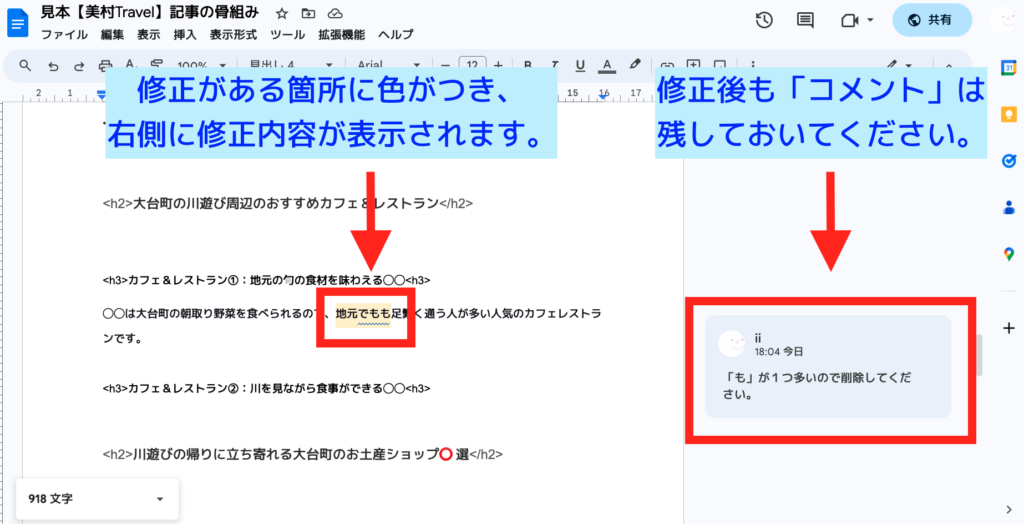Viewport: 1024px width, 524px height.
Task: Open Google Maps in the side panel
Action: [x=1009, y=255]
